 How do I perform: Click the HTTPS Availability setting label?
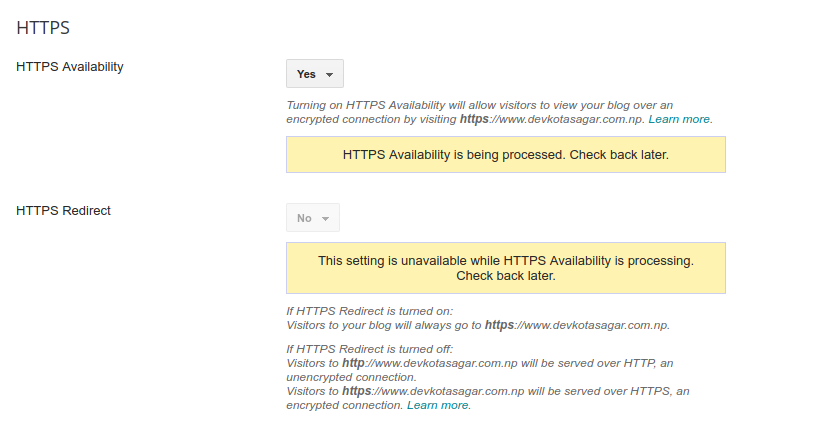[70, 67]
